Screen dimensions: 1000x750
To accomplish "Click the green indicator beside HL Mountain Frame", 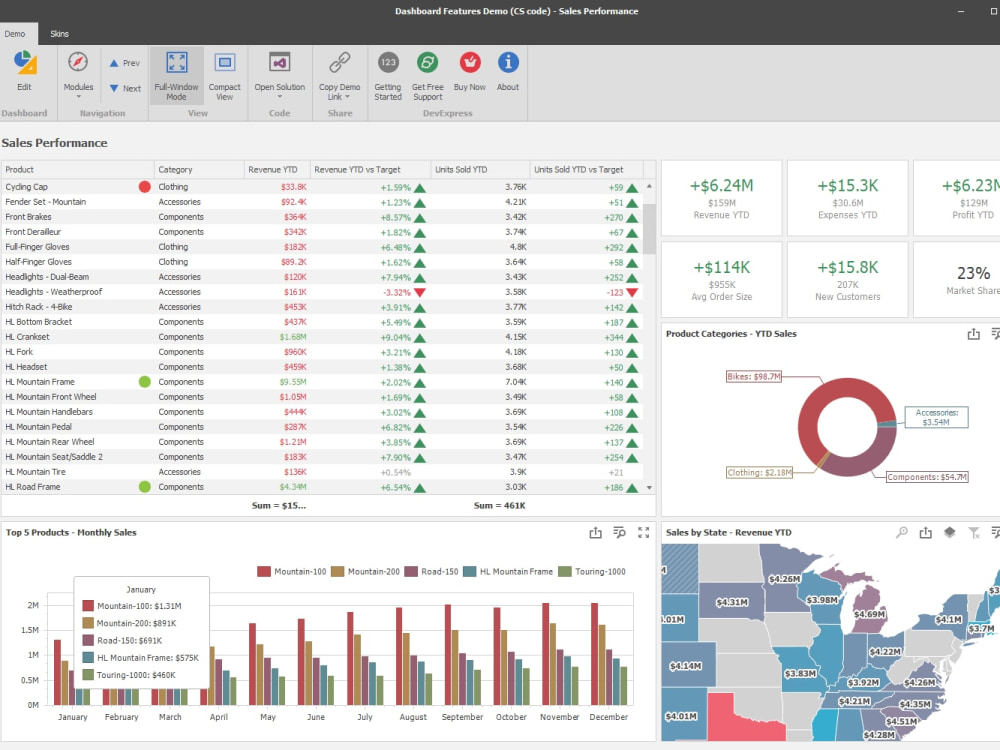I will (x=145, y=382).
